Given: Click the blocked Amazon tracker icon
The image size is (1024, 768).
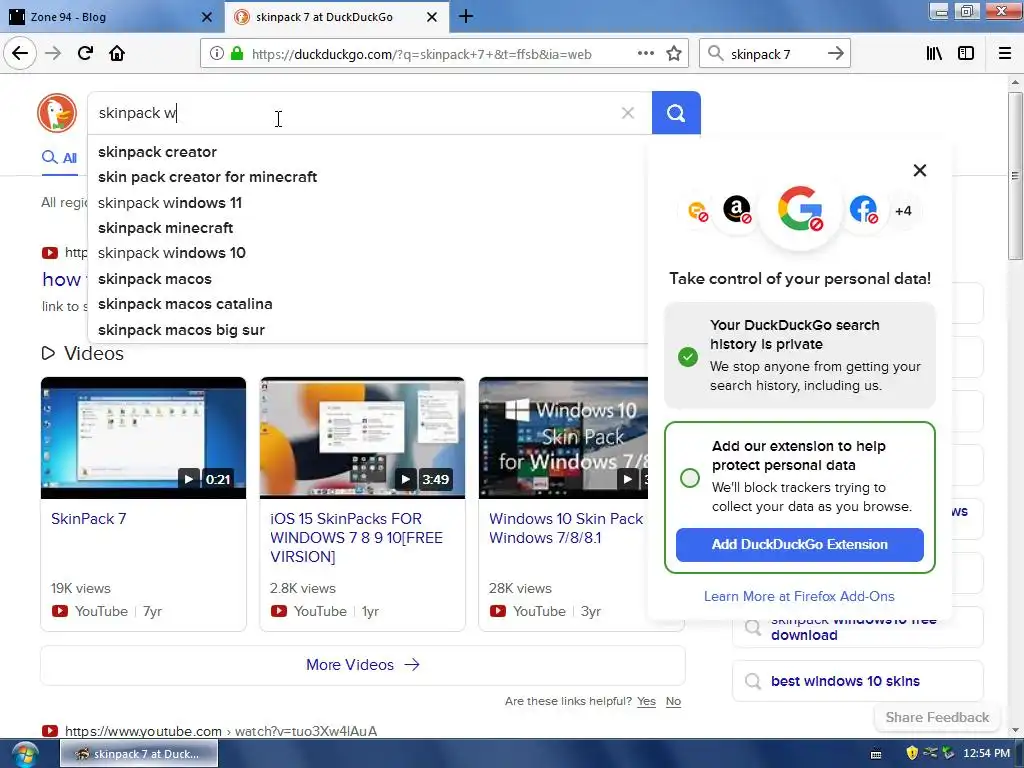Looking at the screenshot, I should tap(737, 210).
